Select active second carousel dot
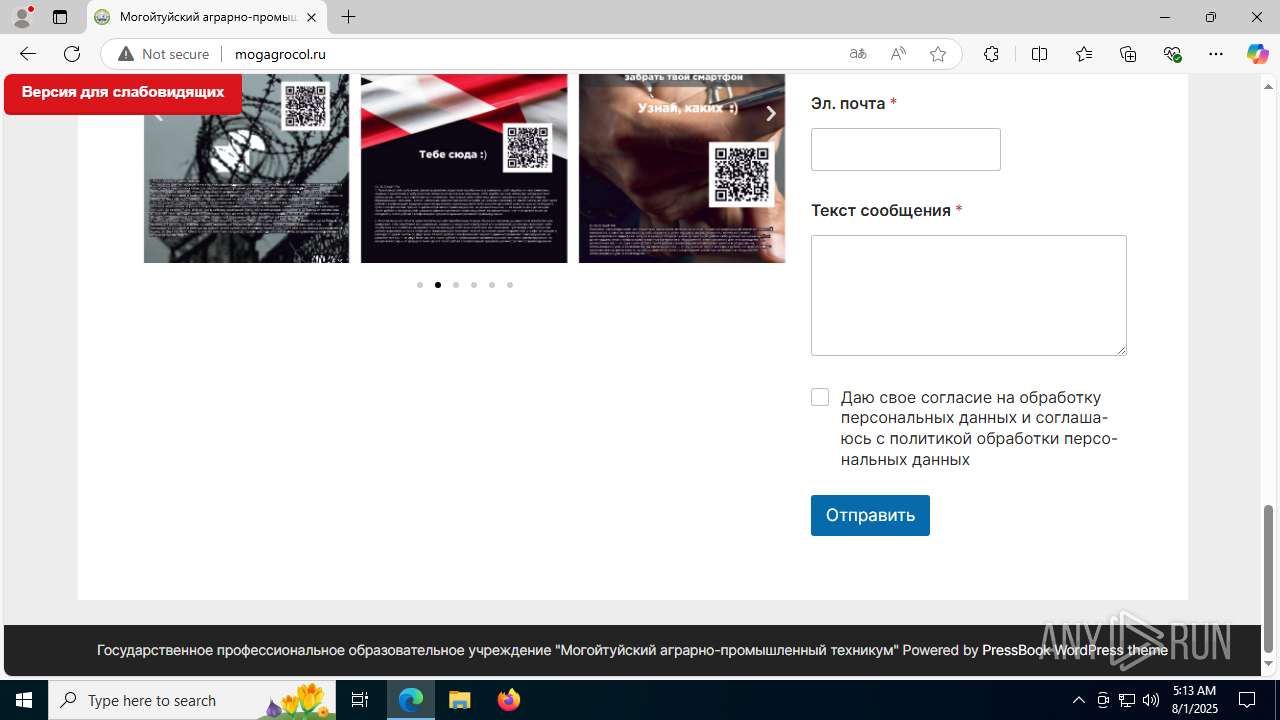 coord(438,285)
